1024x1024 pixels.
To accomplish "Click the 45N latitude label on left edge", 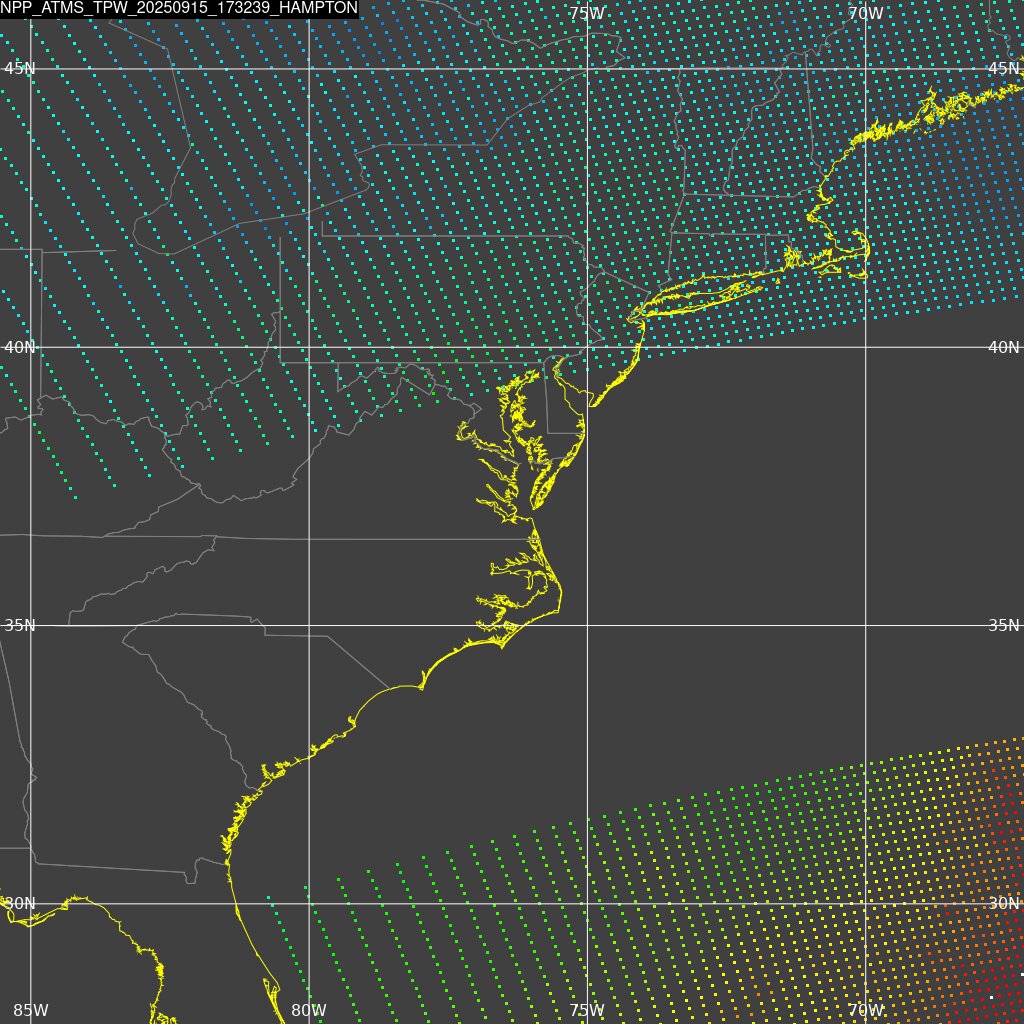I will [x=20, y=69].
